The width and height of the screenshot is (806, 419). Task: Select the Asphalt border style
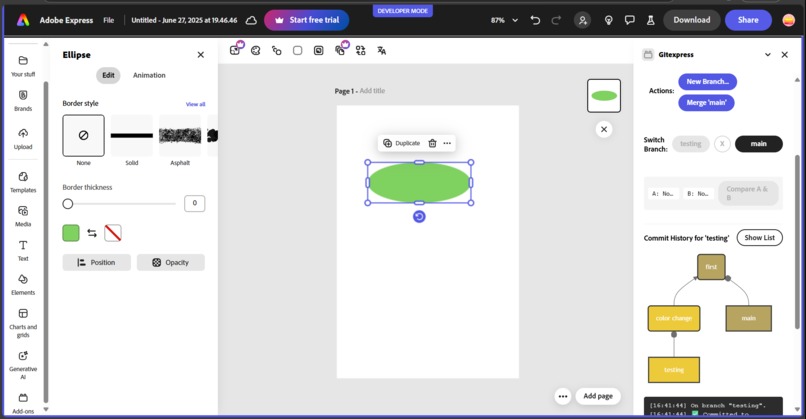click(180, 136)
